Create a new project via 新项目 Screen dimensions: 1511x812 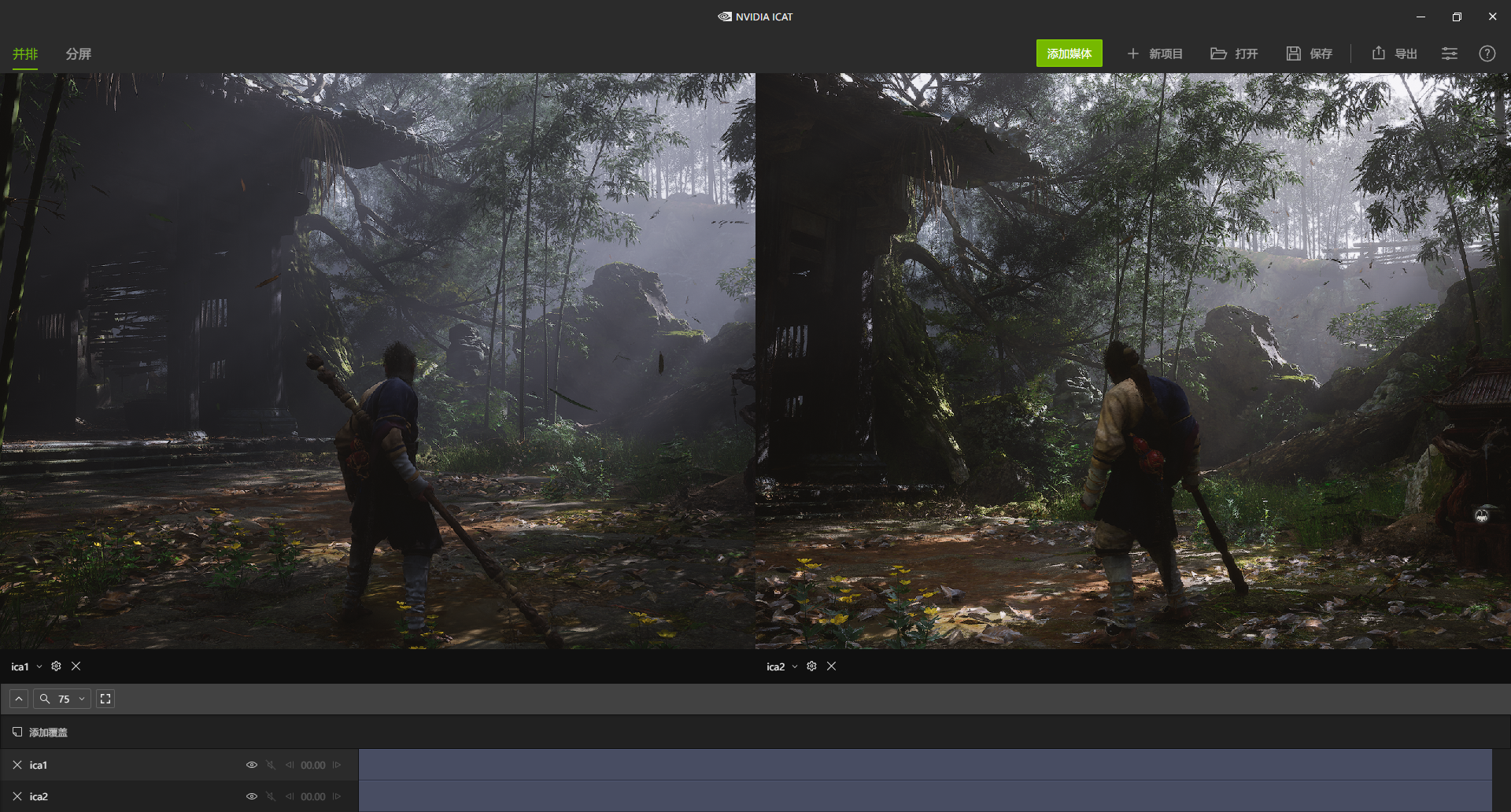pos(1155,54)
